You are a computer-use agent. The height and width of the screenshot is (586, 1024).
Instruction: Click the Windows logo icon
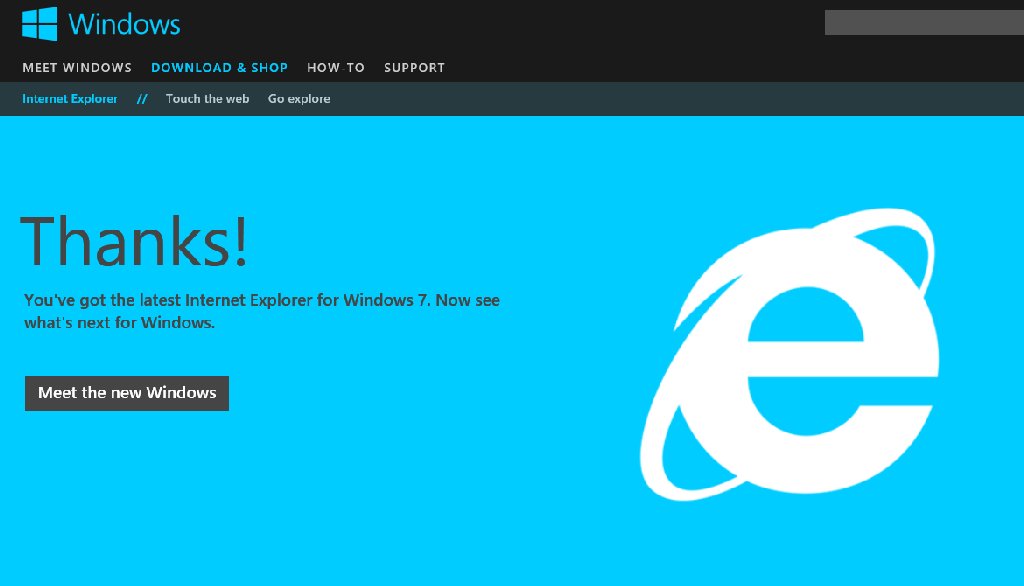tap(39, 24)
